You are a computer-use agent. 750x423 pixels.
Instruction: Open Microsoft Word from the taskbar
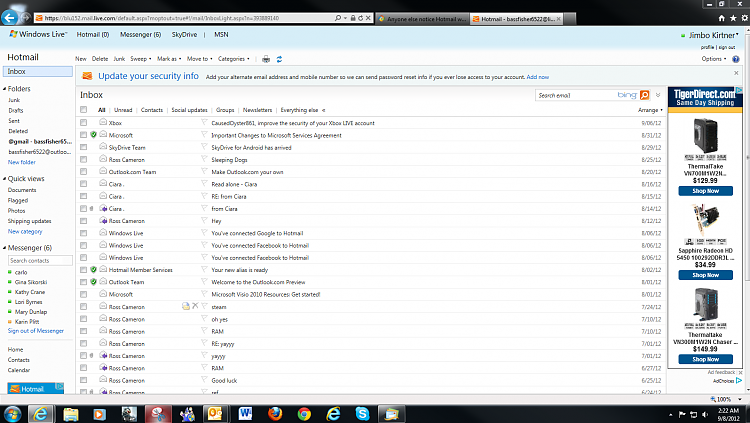[246, 414]
